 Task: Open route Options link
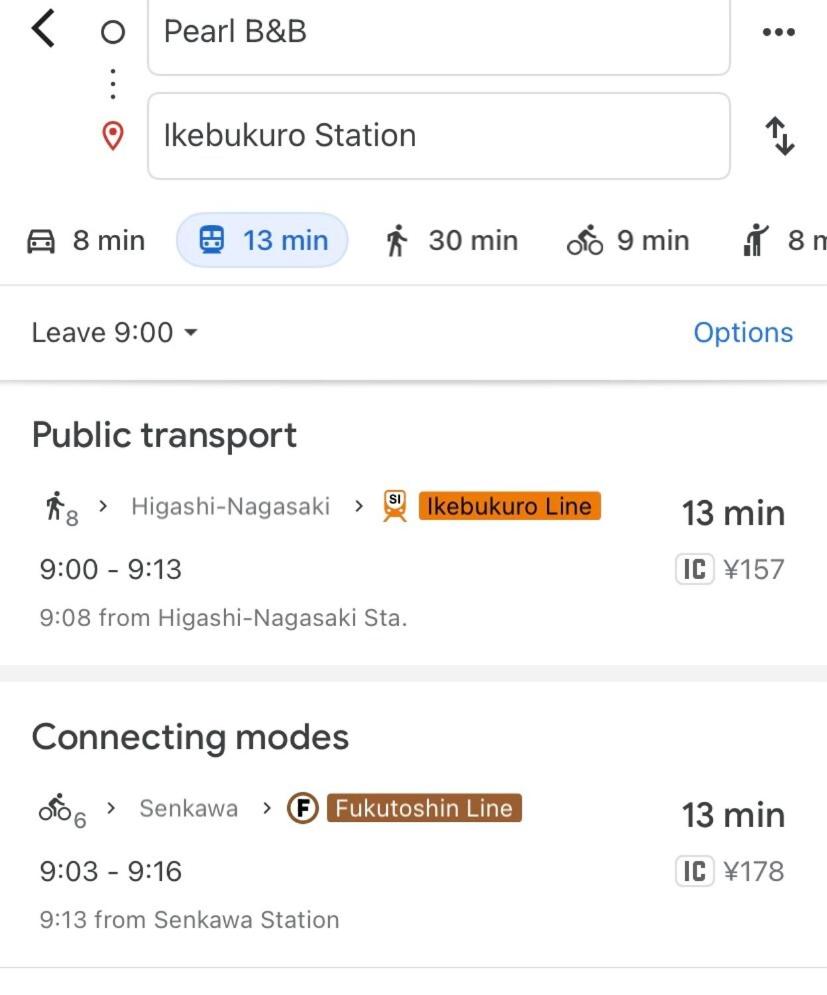point(743,332)
